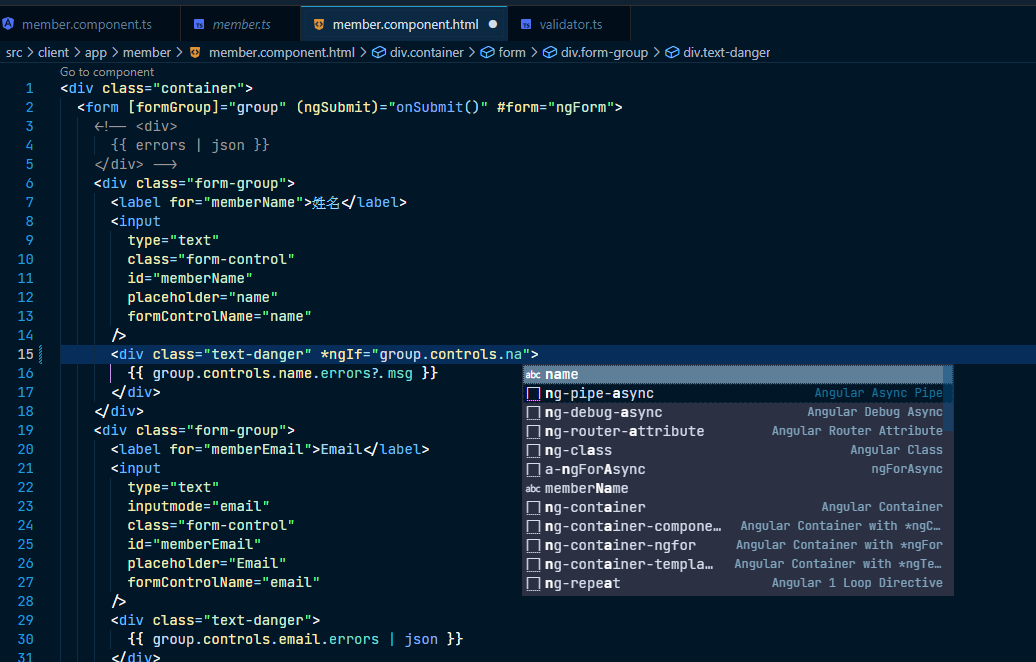Screen dimensions: 1036x662
Task: Click line number 19 in the gutter
Action: [x=25, y=430]
